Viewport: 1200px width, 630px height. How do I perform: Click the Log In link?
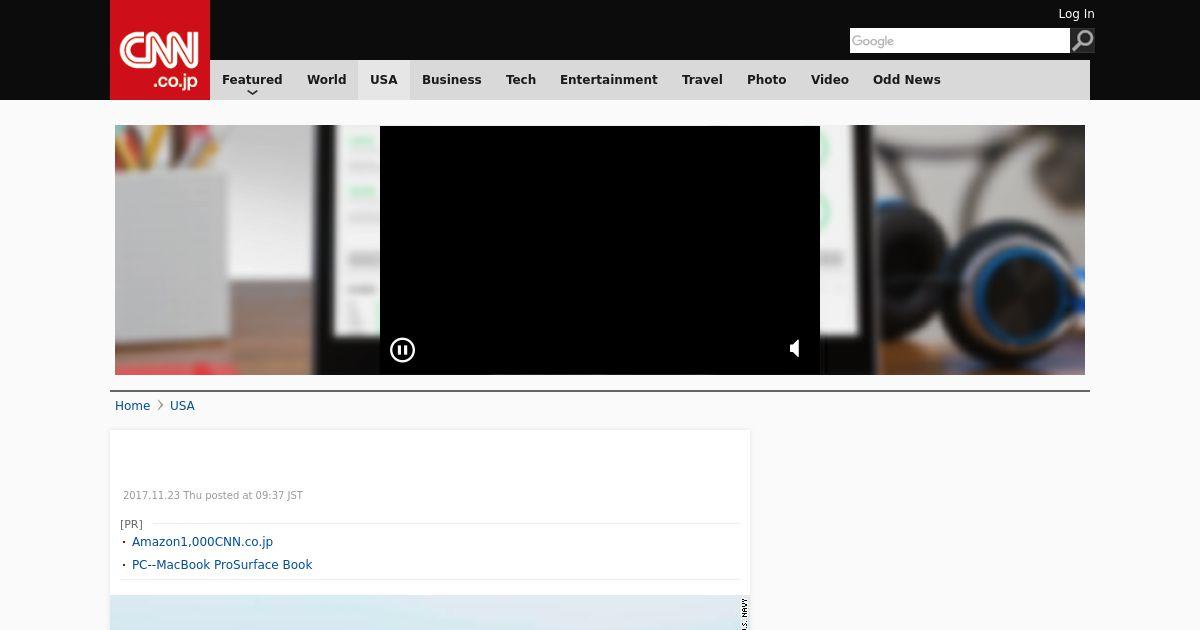click(x=1076, y=14)
